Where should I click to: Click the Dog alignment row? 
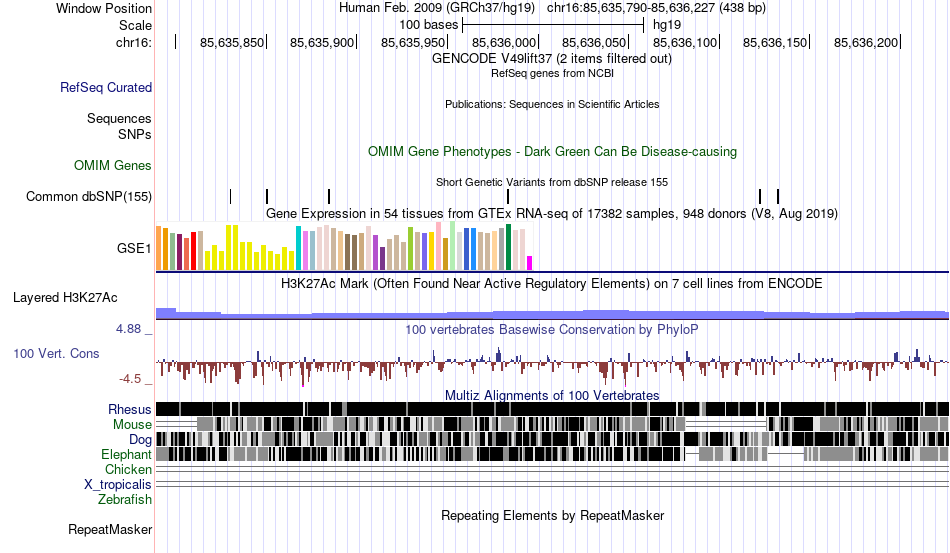point(552,439)
